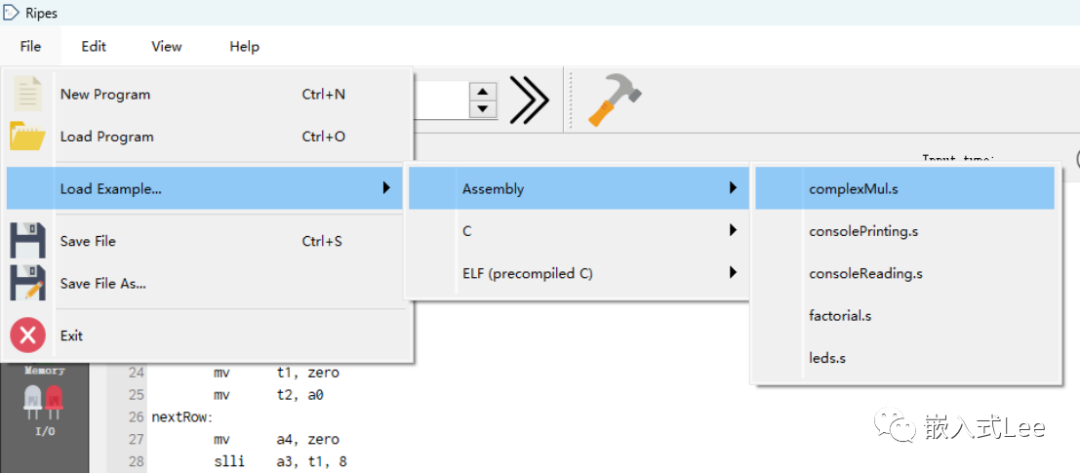Decrease value with spinbox down arrow
Viewport: 1080px width, 474px height.
tap(483, 108)
